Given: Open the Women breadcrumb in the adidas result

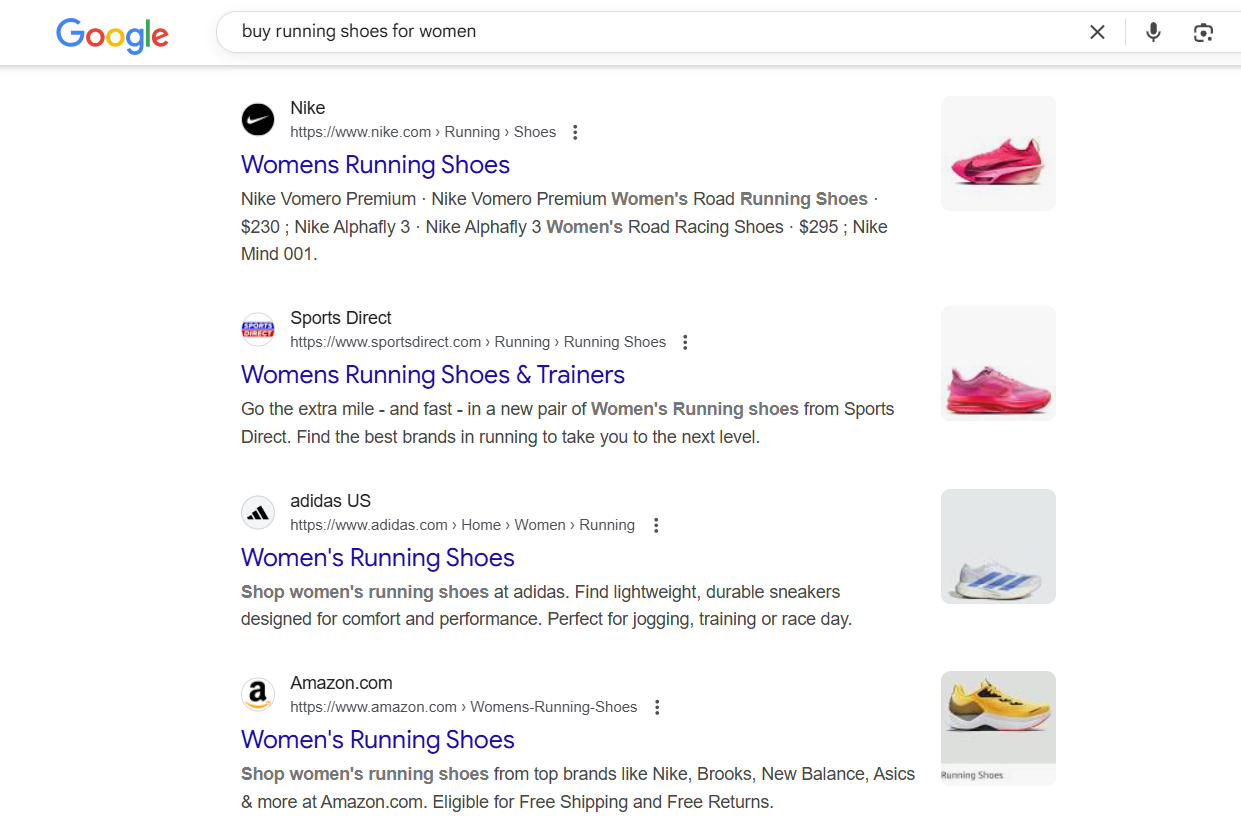Looking at the screenshot, I should (x=540, y=524).
